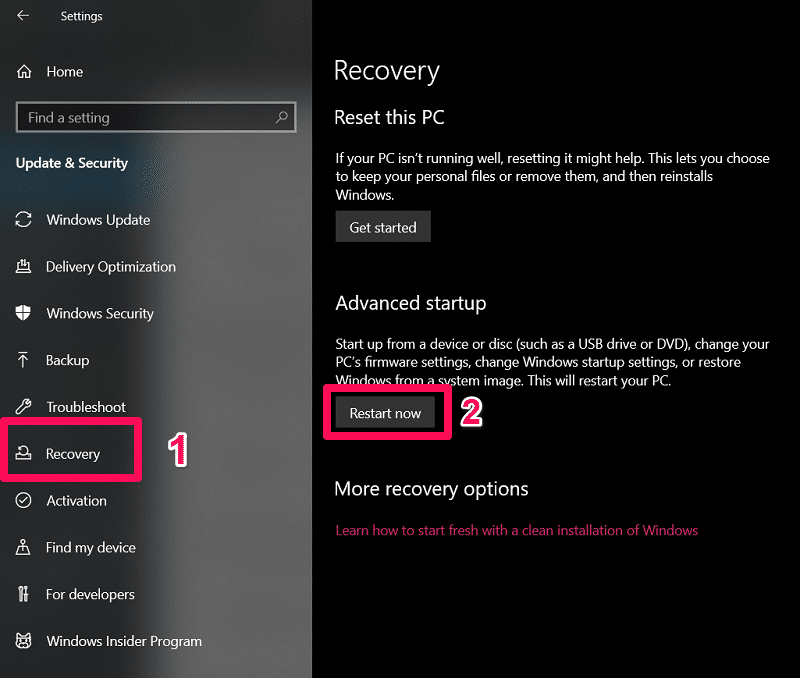Open Find my device using its icon
This screenshot has width=800, height=678.
24,547
